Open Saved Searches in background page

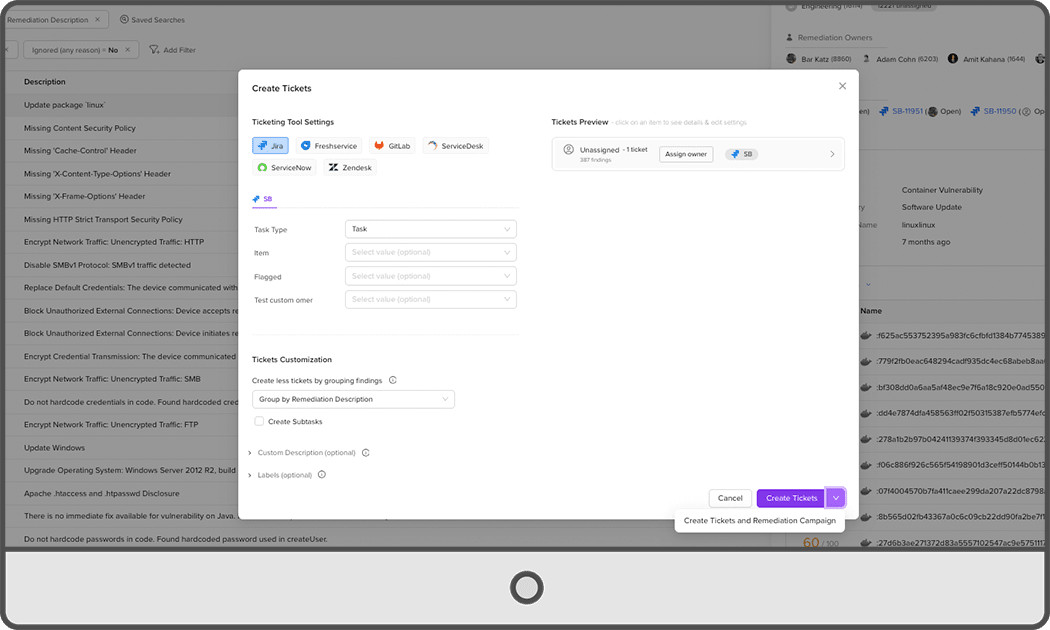[x=152, y=19]
